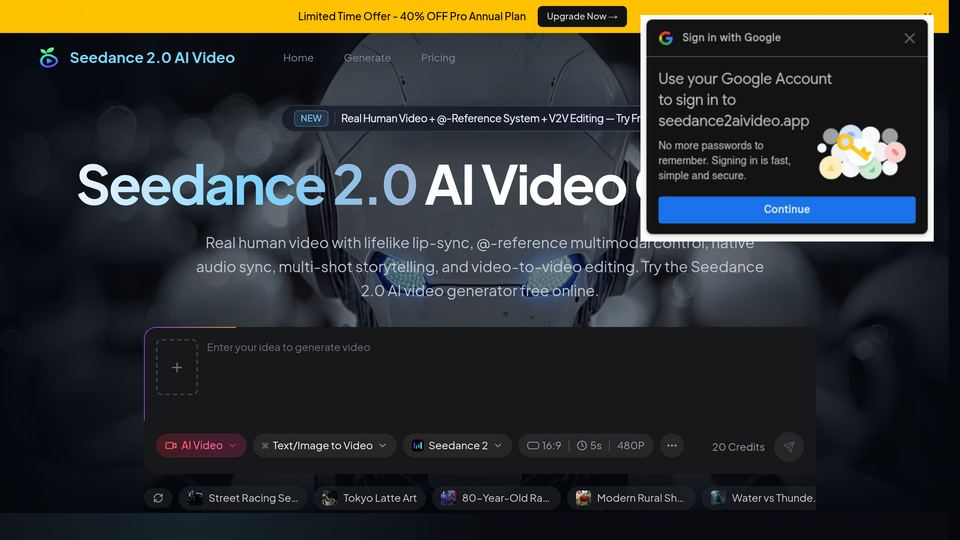Image resolution: width=960 pixels, height=540 pixels.
Task: Click the 80-Year-Old chip thumbnail
Action: pyautogui.click(x=448, y=498)
